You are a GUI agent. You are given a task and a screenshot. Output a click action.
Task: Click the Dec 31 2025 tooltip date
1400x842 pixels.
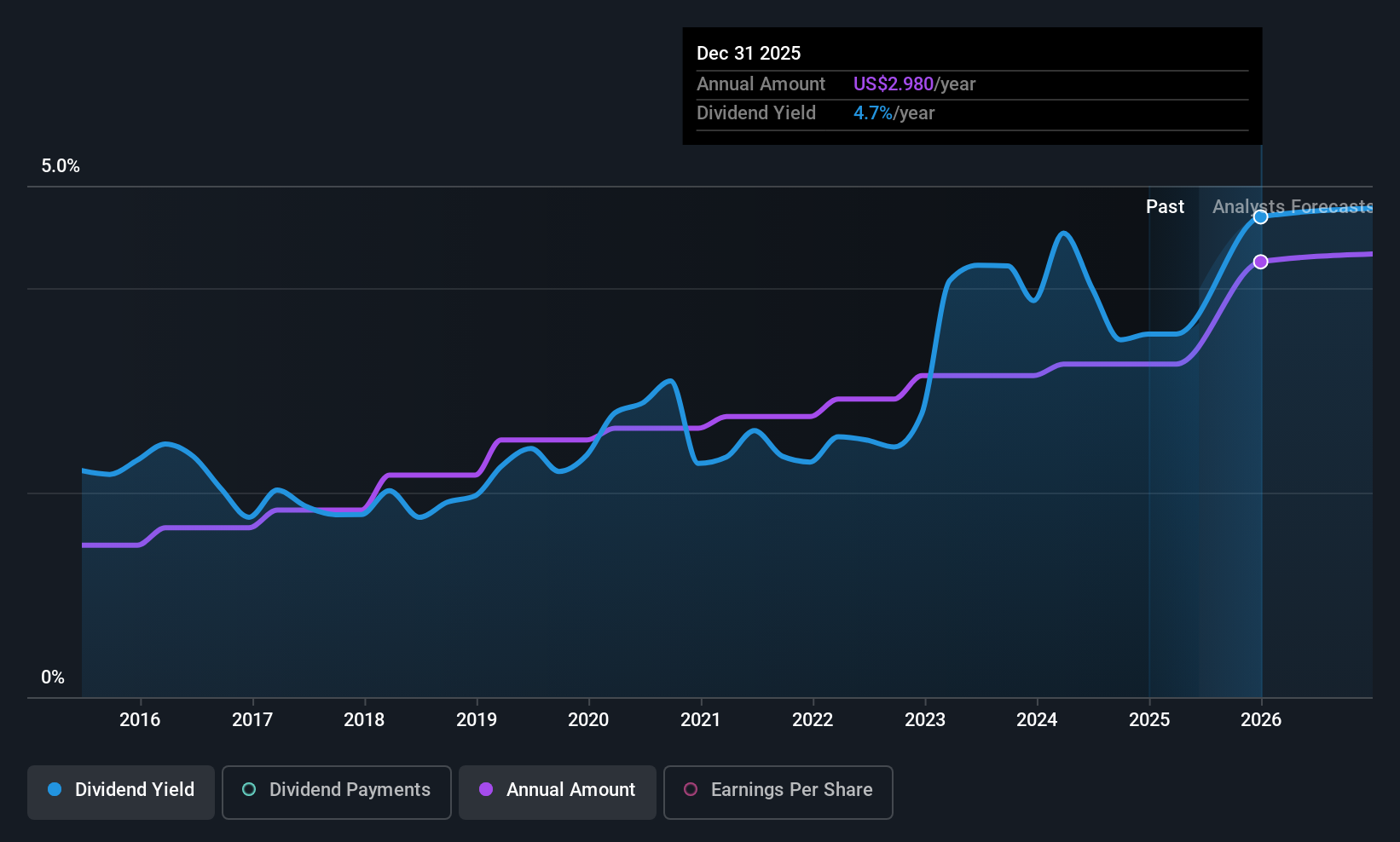tap(749, 54)
